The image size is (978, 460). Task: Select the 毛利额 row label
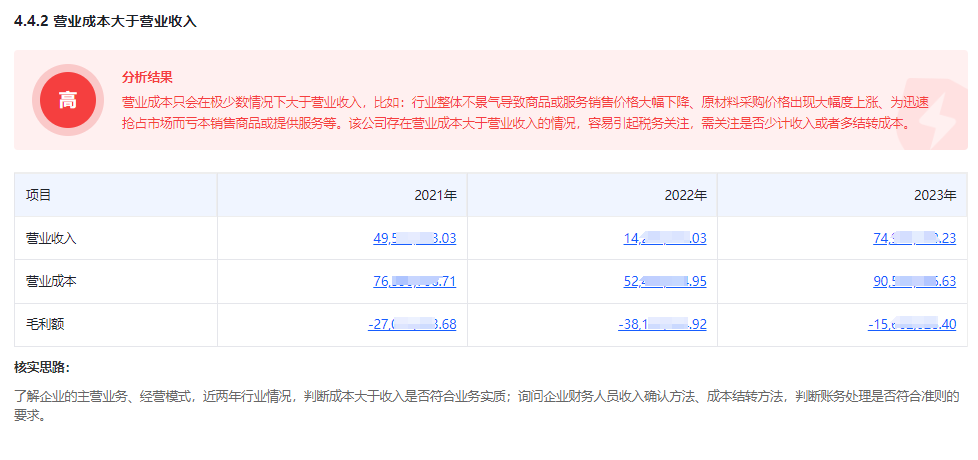[x=45, y=324]
